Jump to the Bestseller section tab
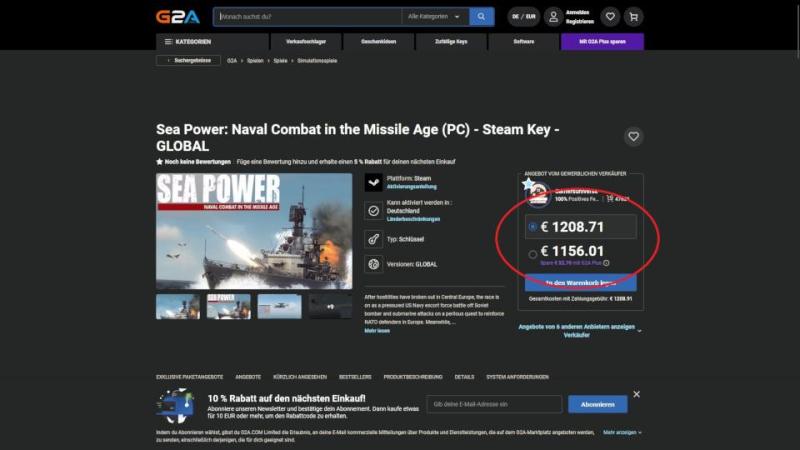Screen dimensions: 800x450 point(355,377)
